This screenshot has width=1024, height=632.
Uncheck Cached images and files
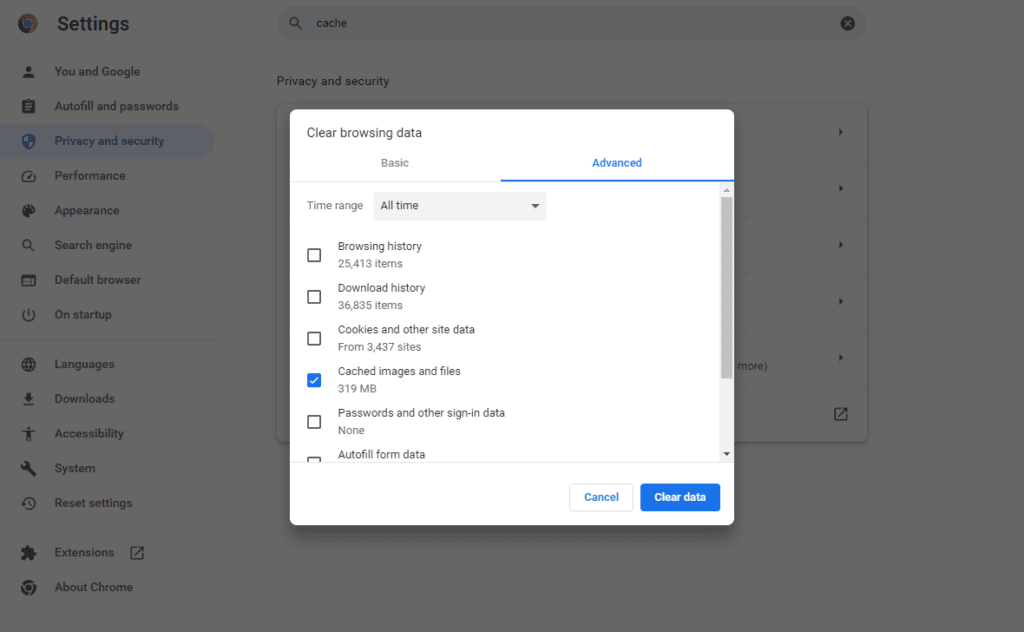coord(314,380)
